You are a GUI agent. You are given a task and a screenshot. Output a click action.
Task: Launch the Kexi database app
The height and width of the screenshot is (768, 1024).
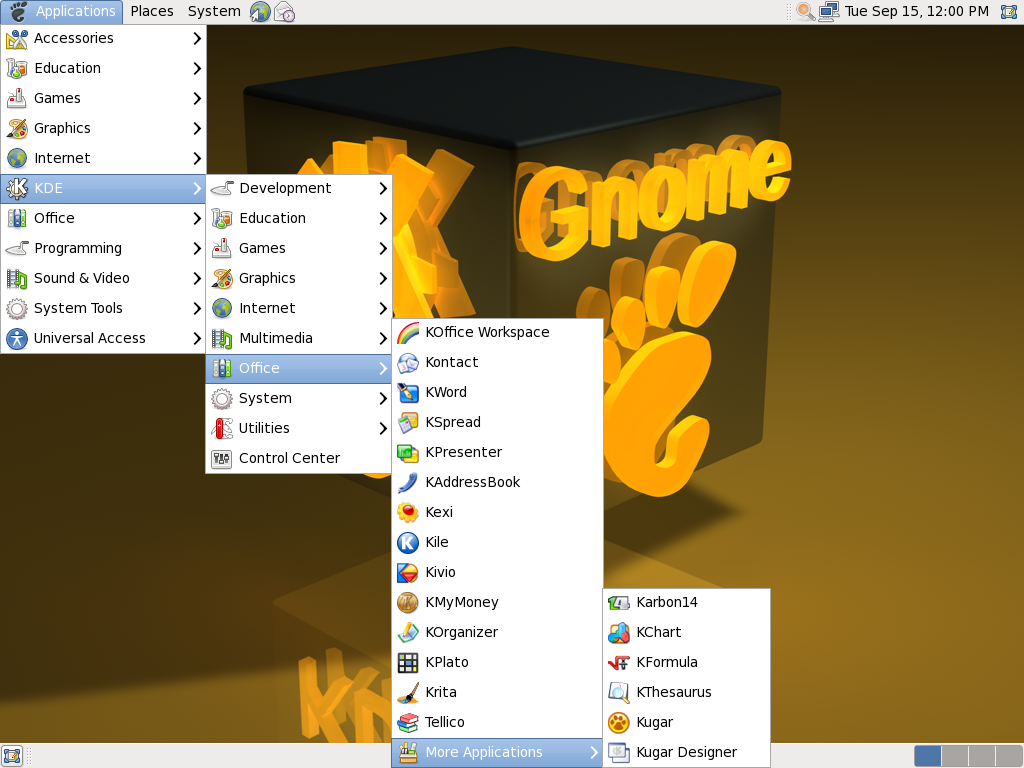496,512
